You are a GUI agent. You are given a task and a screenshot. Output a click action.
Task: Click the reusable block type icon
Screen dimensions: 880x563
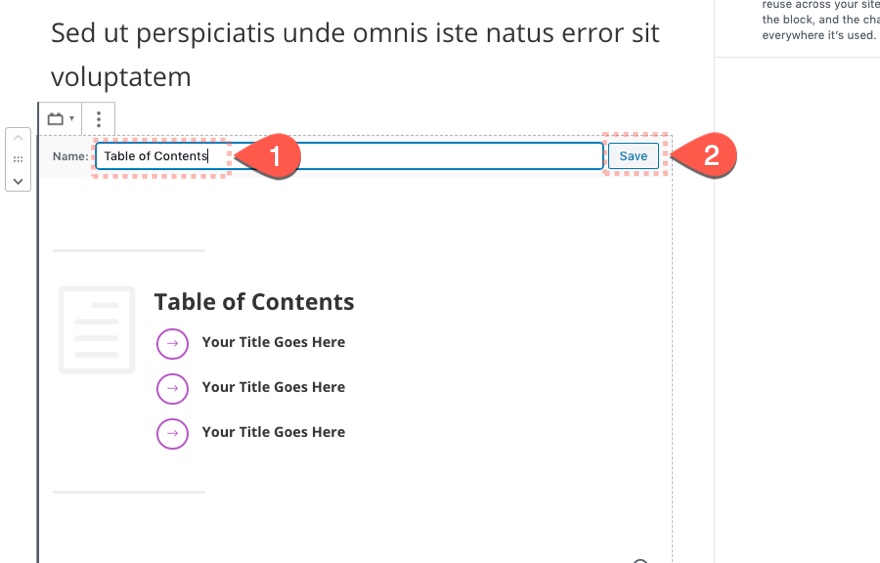(56, 119)
